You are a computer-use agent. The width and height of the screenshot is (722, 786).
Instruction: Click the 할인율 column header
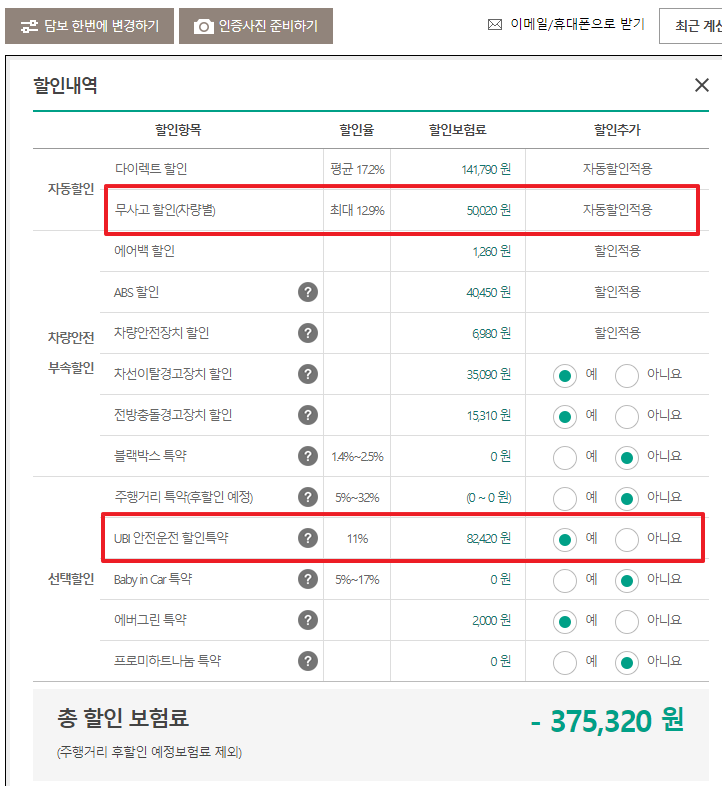pyautogui.click(x=356, y=130)
